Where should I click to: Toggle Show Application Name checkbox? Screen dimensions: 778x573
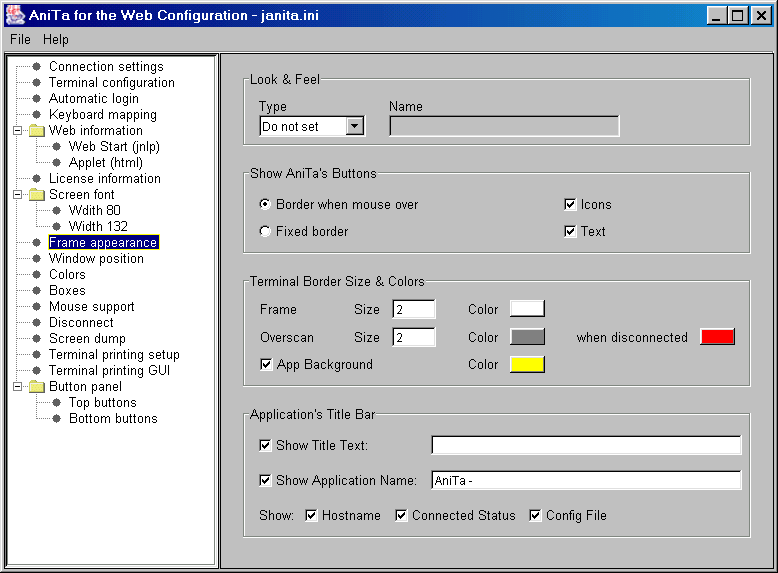click(265, 480)
